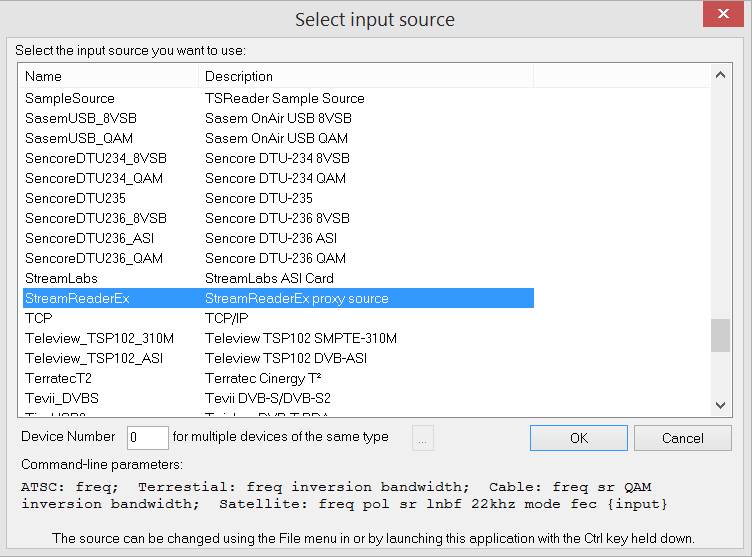Click the Name column header

[x=108, y=76]
